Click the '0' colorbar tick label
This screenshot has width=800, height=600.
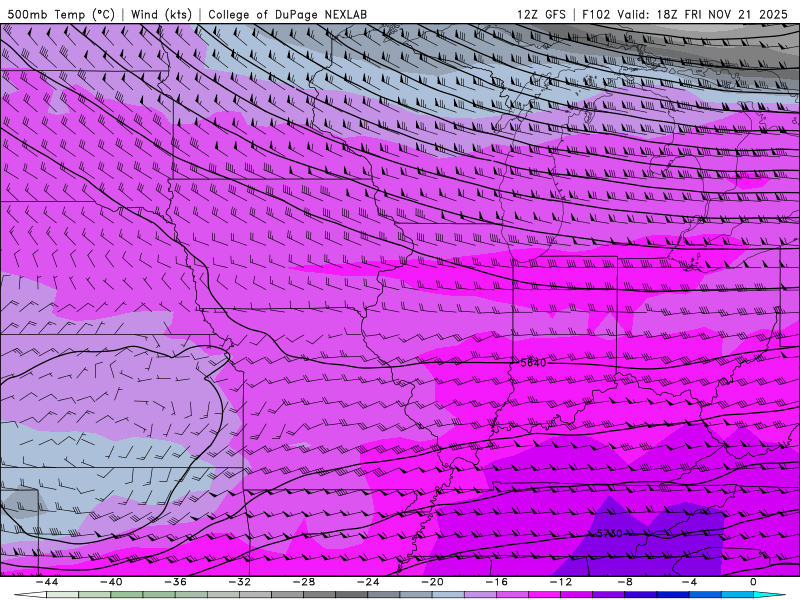pos(754,582)
